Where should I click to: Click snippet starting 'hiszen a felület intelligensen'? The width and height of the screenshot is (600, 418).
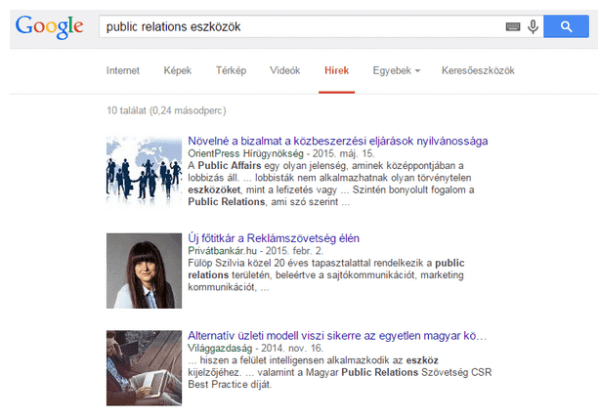tap(340, 372)
